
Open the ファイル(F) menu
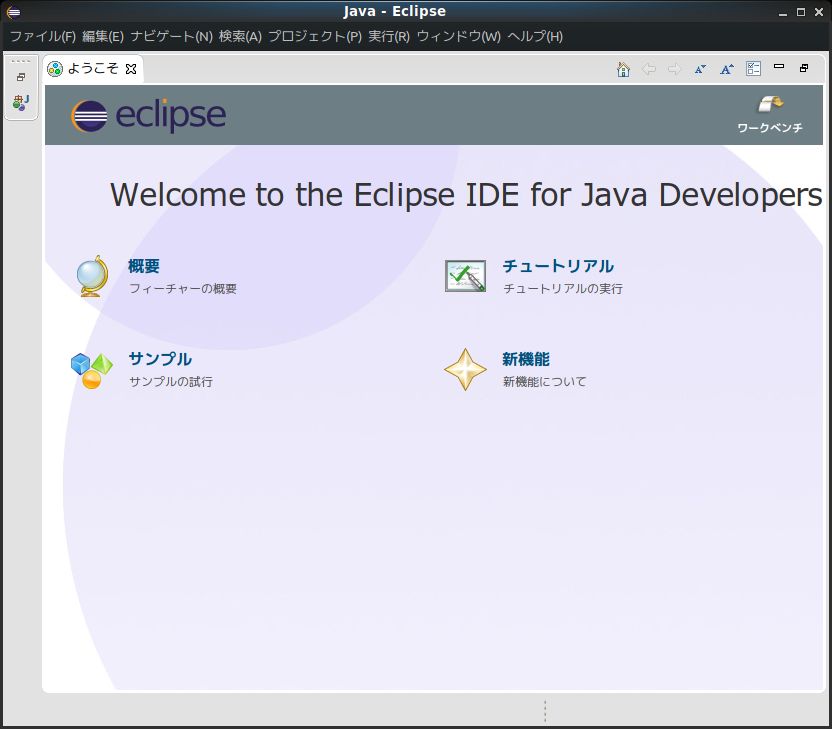(43, 36)
